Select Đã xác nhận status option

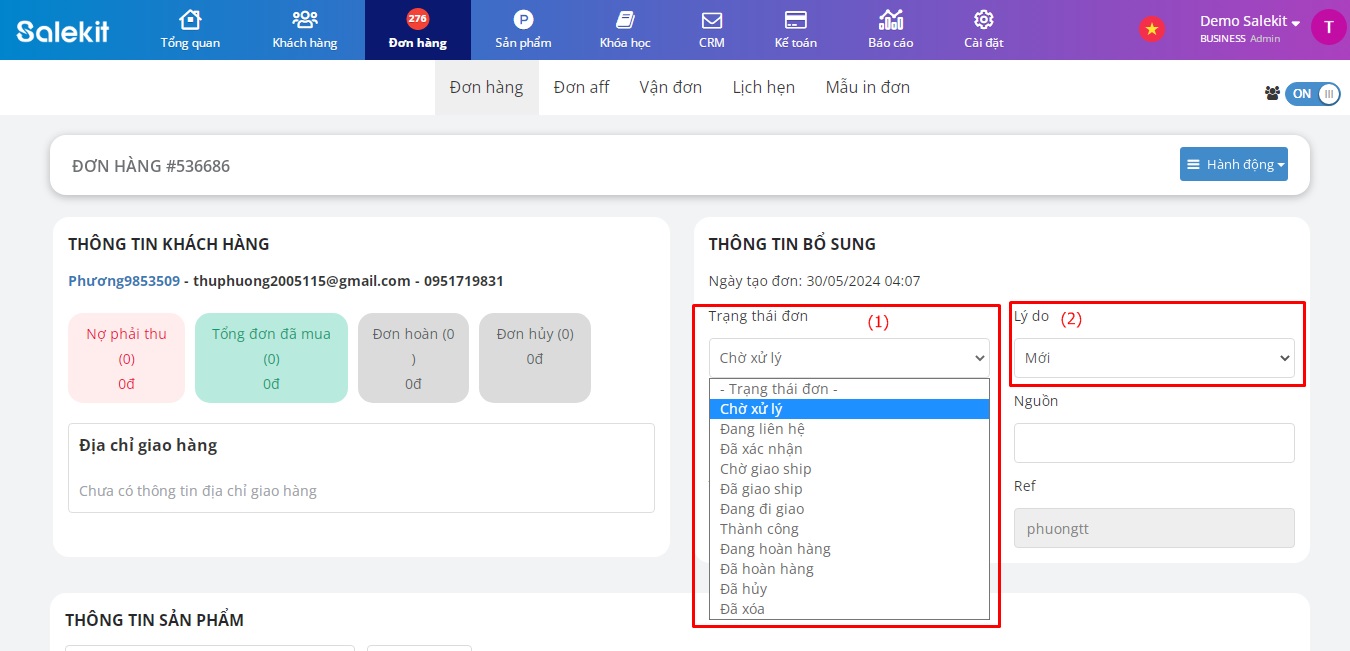761,449
